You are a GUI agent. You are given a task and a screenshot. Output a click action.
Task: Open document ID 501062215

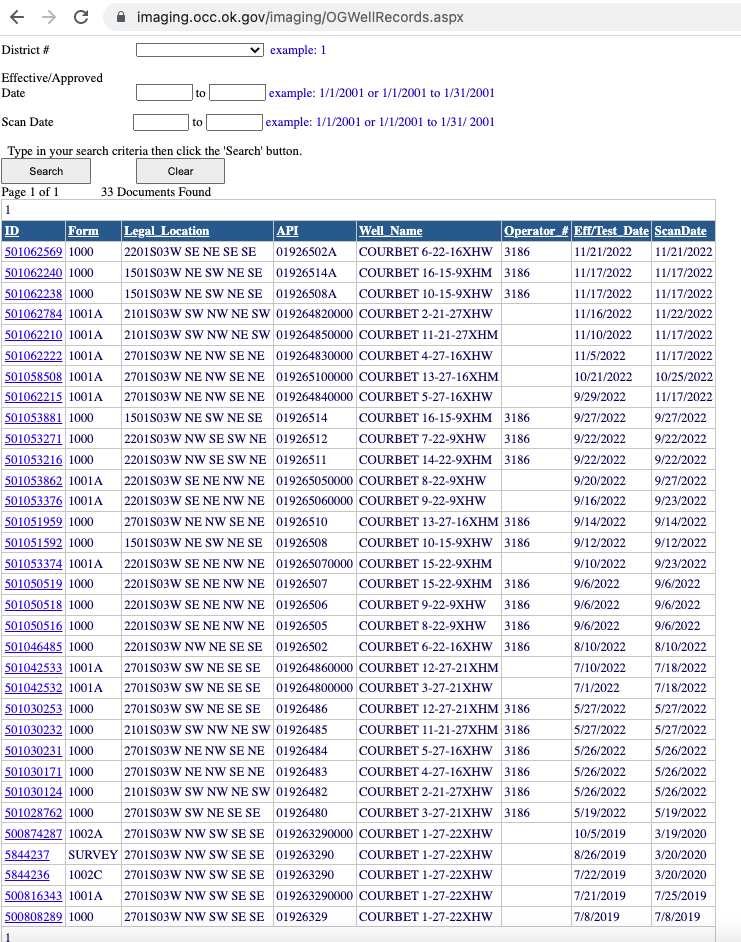[x=34, y=397]
